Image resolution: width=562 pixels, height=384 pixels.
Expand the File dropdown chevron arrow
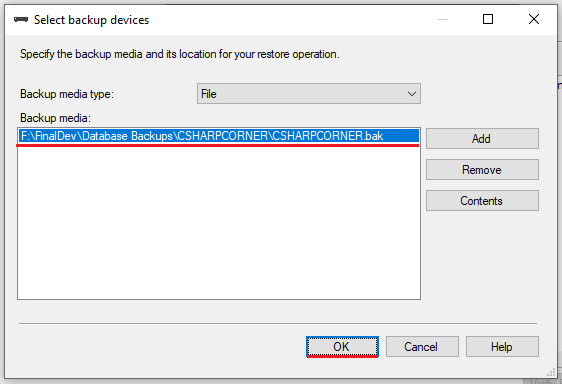tap(412, 94)
